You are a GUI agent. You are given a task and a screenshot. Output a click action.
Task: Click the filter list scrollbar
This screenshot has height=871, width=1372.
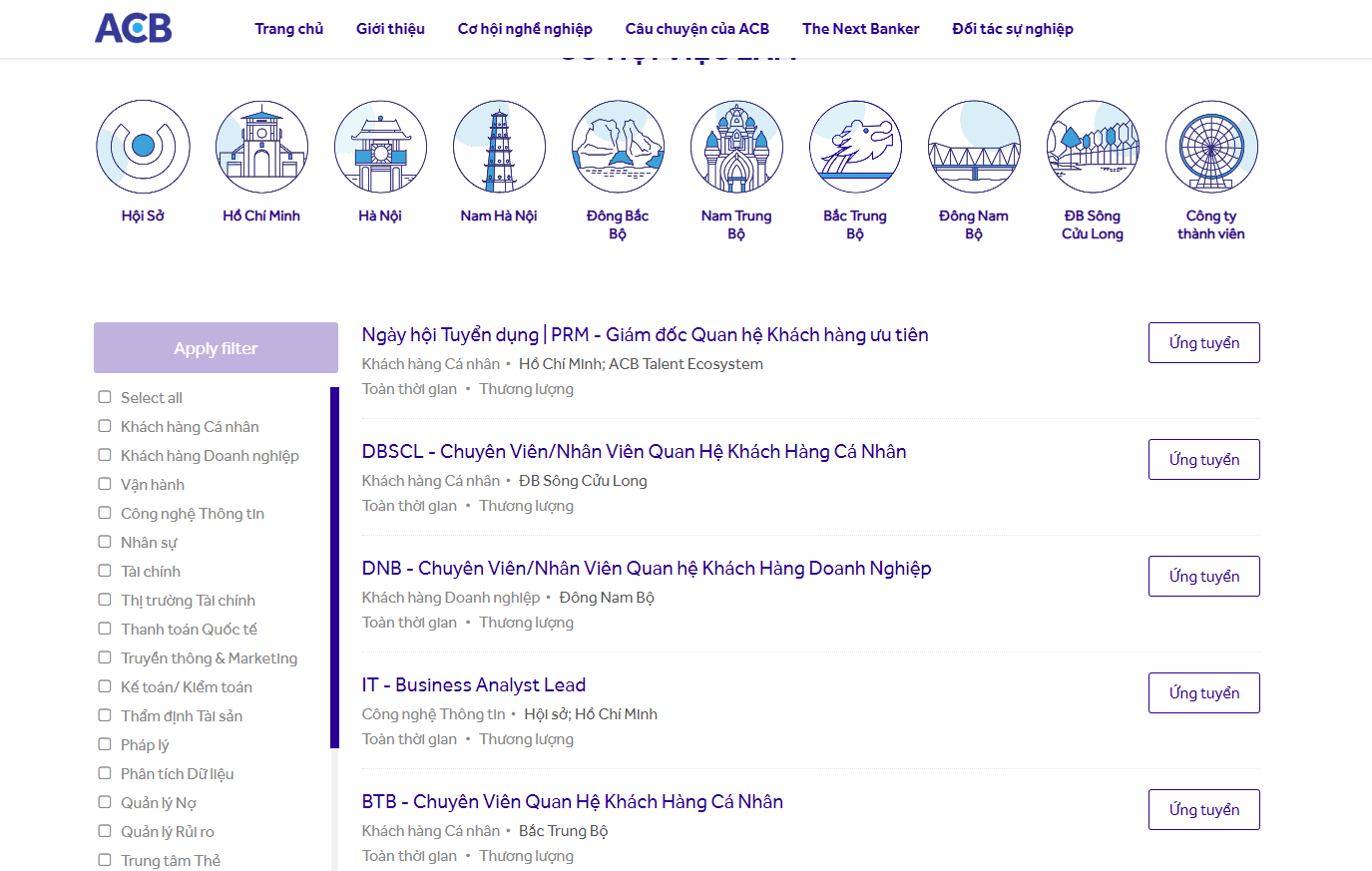pyautogui.click(x=334, y=567)
